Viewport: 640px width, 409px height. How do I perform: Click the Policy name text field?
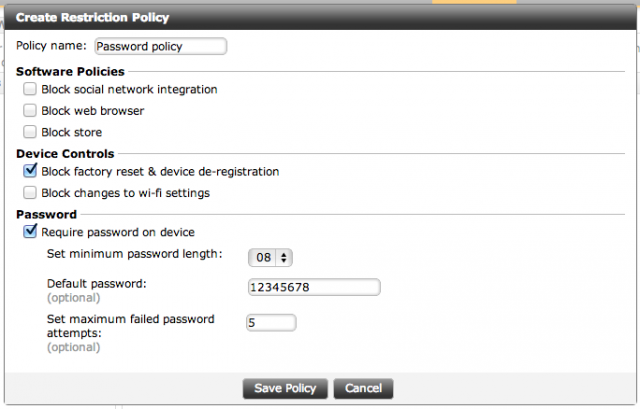click(x=161, y=46)
